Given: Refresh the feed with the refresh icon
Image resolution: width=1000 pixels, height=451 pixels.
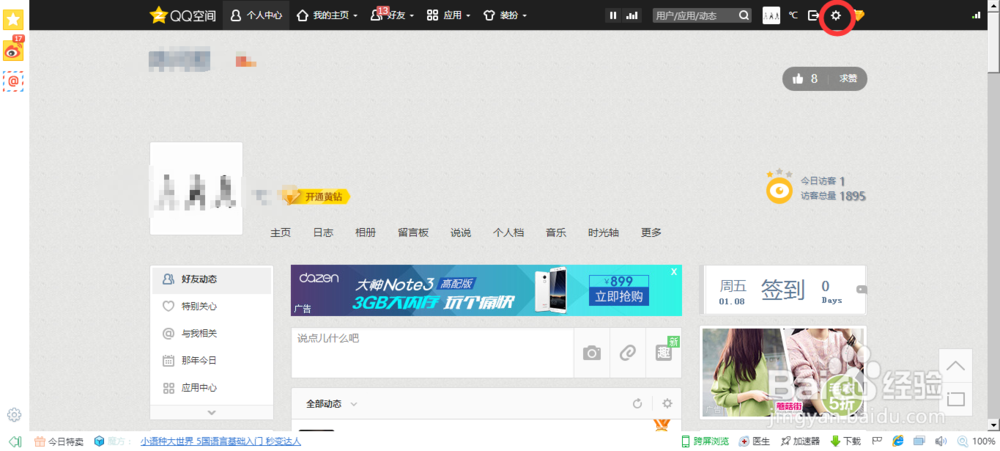Looking at the screenshot, I should pyautogui.click(x=637, y=404).
